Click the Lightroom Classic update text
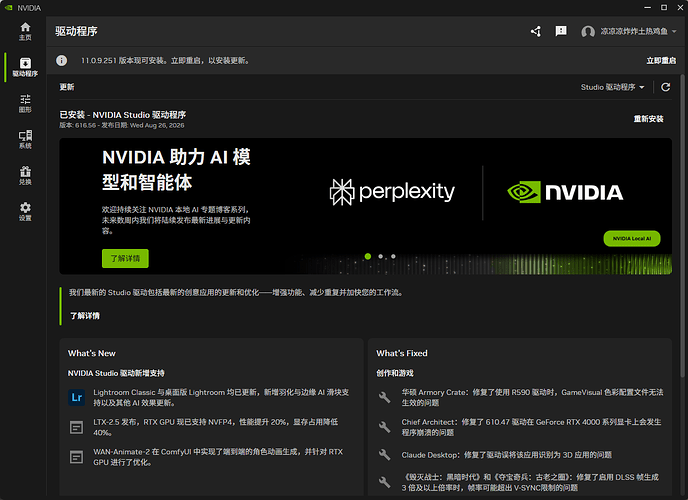The image size is (688, 500). point(221,397)
